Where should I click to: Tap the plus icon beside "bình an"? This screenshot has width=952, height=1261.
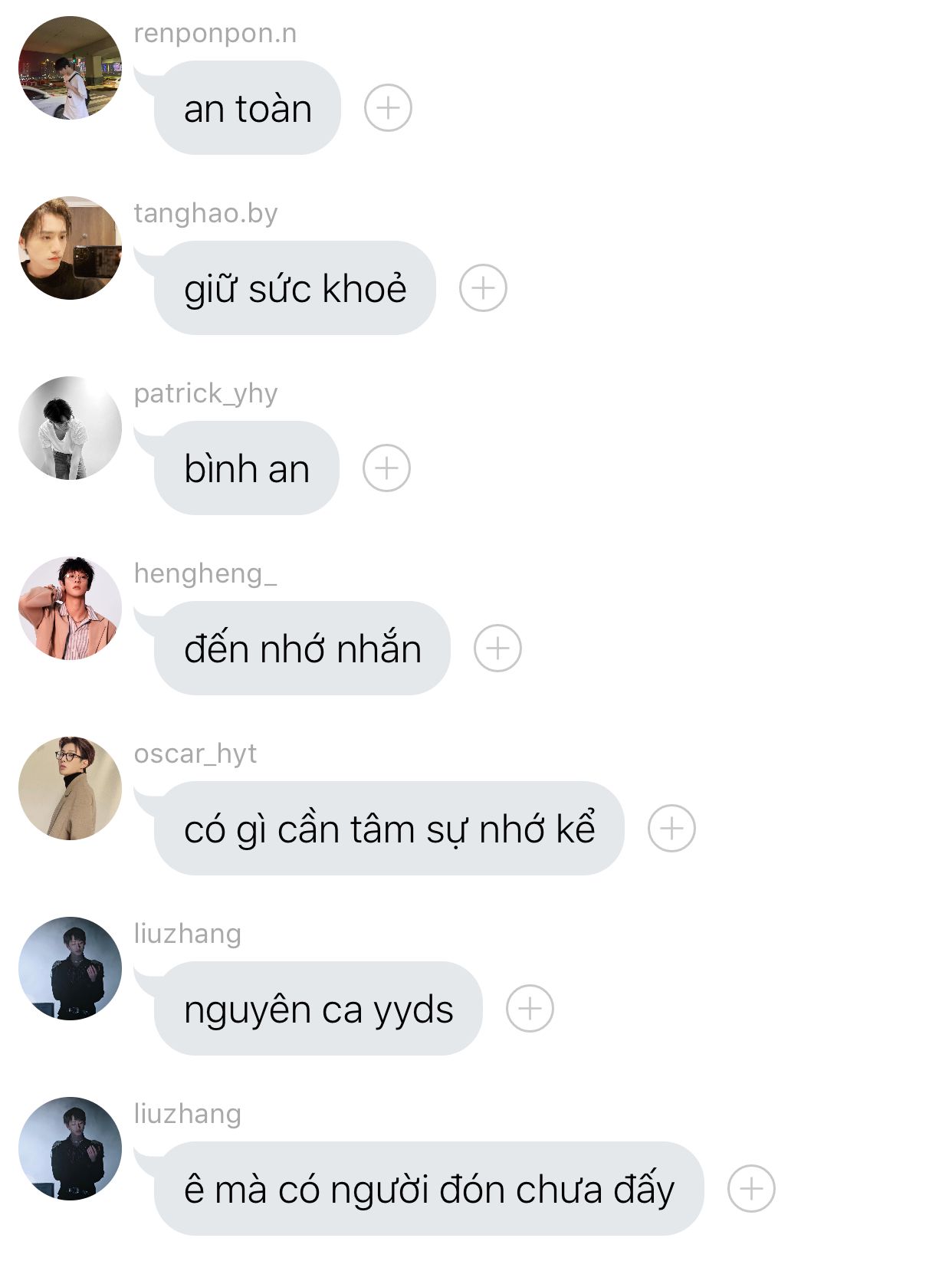tap(386, 468)
